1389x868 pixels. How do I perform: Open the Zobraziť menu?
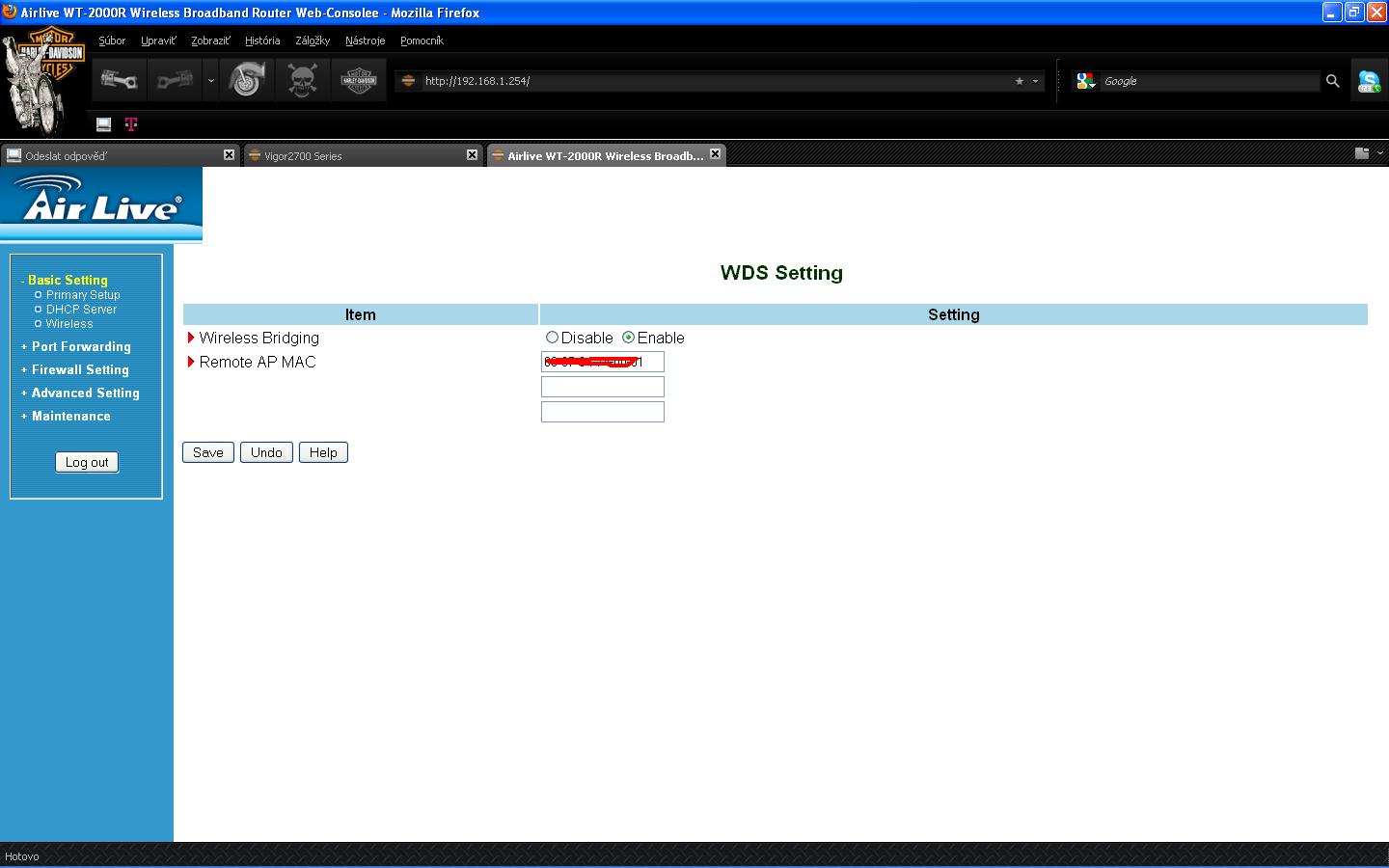210,41
